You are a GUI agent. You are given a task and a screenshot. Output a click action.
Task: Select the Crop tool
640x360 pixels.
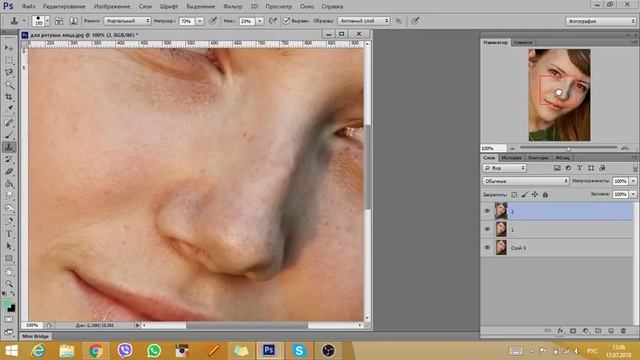click(9, 97)
